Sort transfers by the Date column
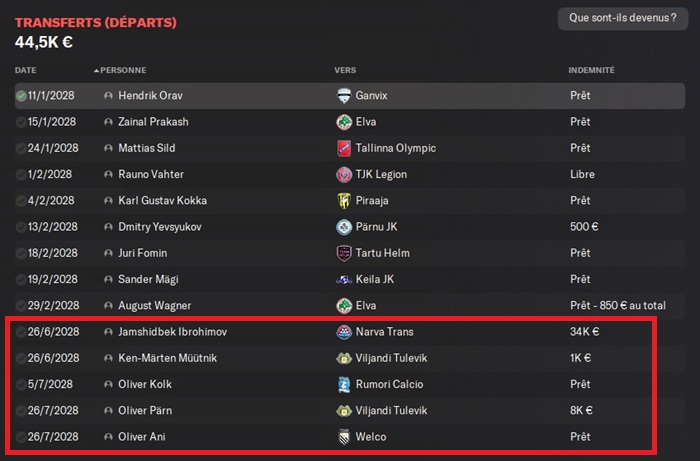The width and height of the screenshot is (700, 461). [x=25, y=71]
